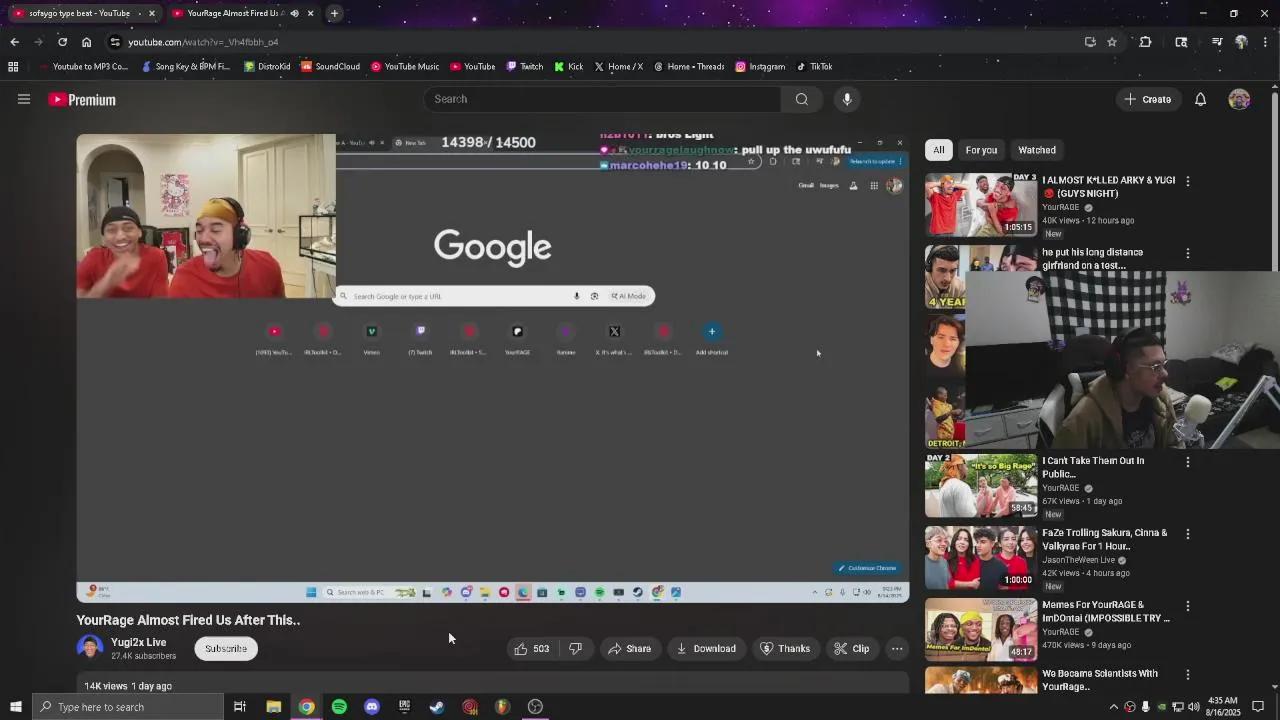Screen dimensions: 1280x720
Task: Select the 'For you' filter chip
Action: (x=981, y=150)
